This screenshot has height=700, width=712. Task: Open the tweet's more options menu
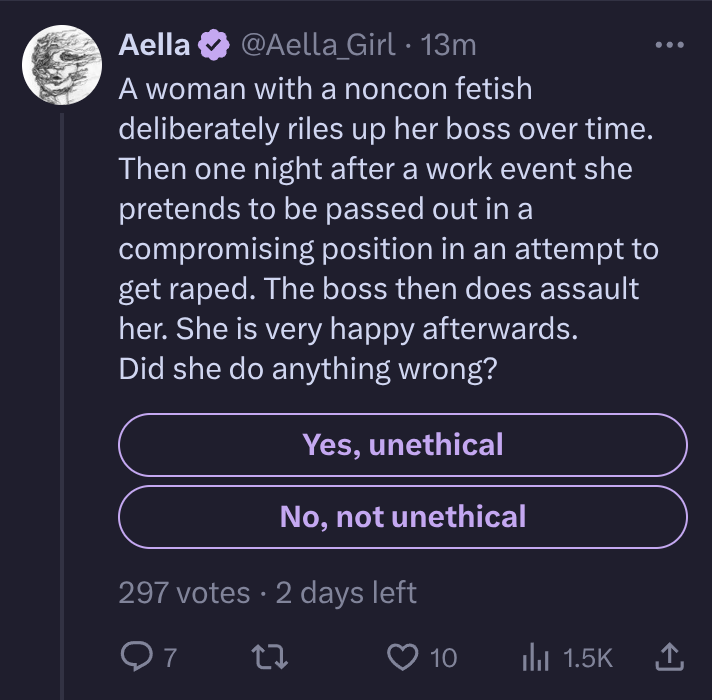[x=667, y=45]
